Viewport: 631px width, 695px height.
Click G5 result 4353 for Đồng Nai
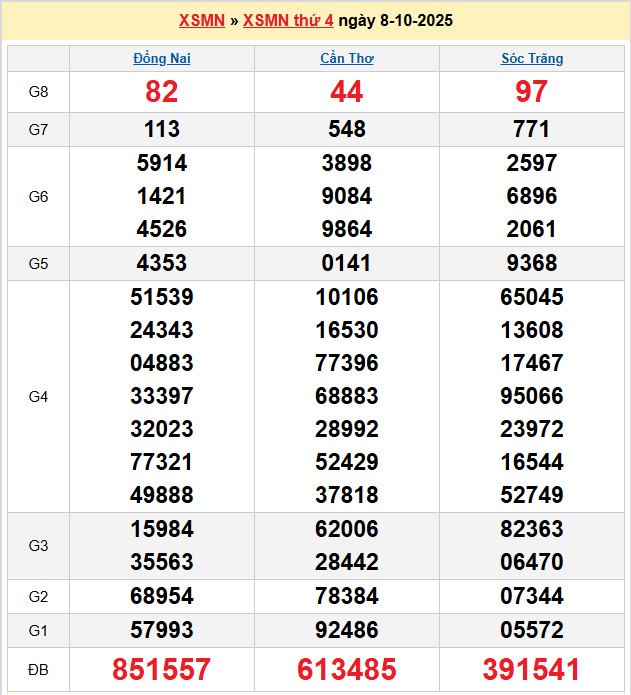(162, 264)
